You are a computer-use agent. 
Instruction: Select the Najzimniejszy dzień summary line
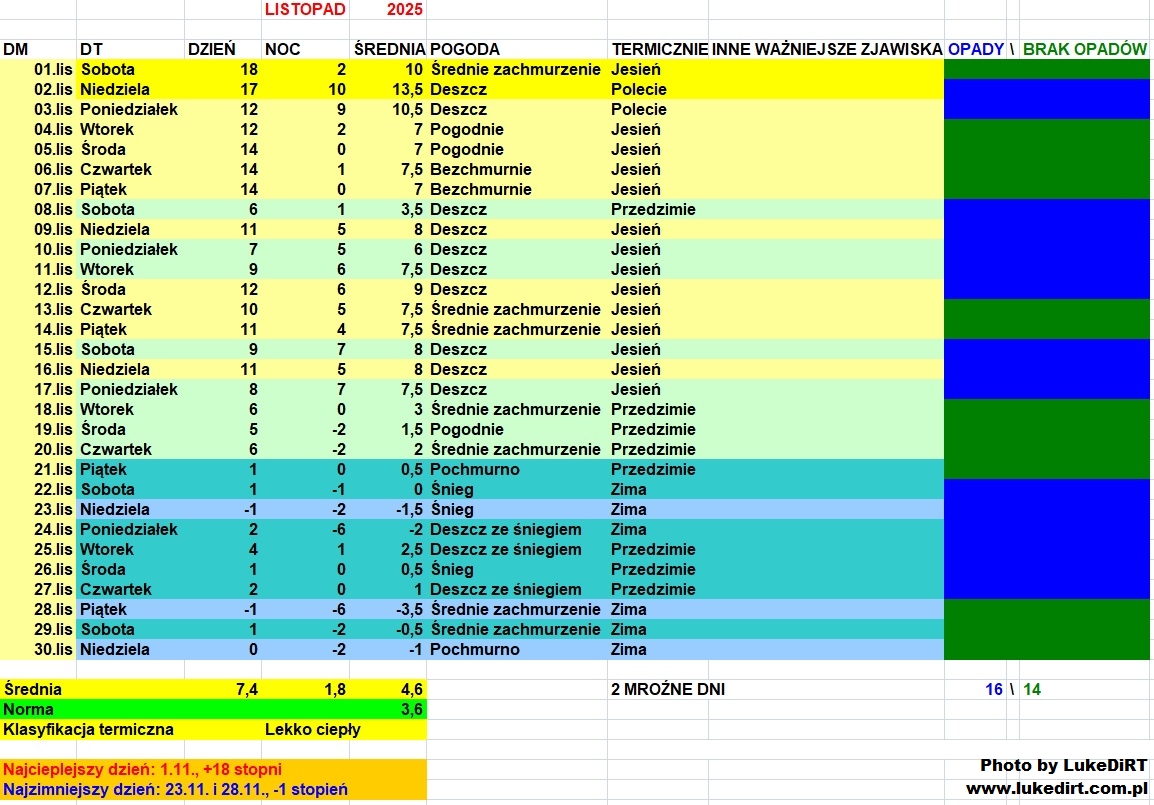[175, 789]
